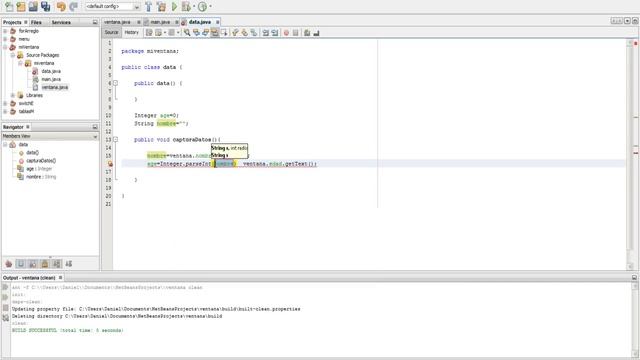Image resolution: width=640 pixels, height=360 pixels.
Task: Click the Start Macro Recording red icon
Action: [286, 33]
